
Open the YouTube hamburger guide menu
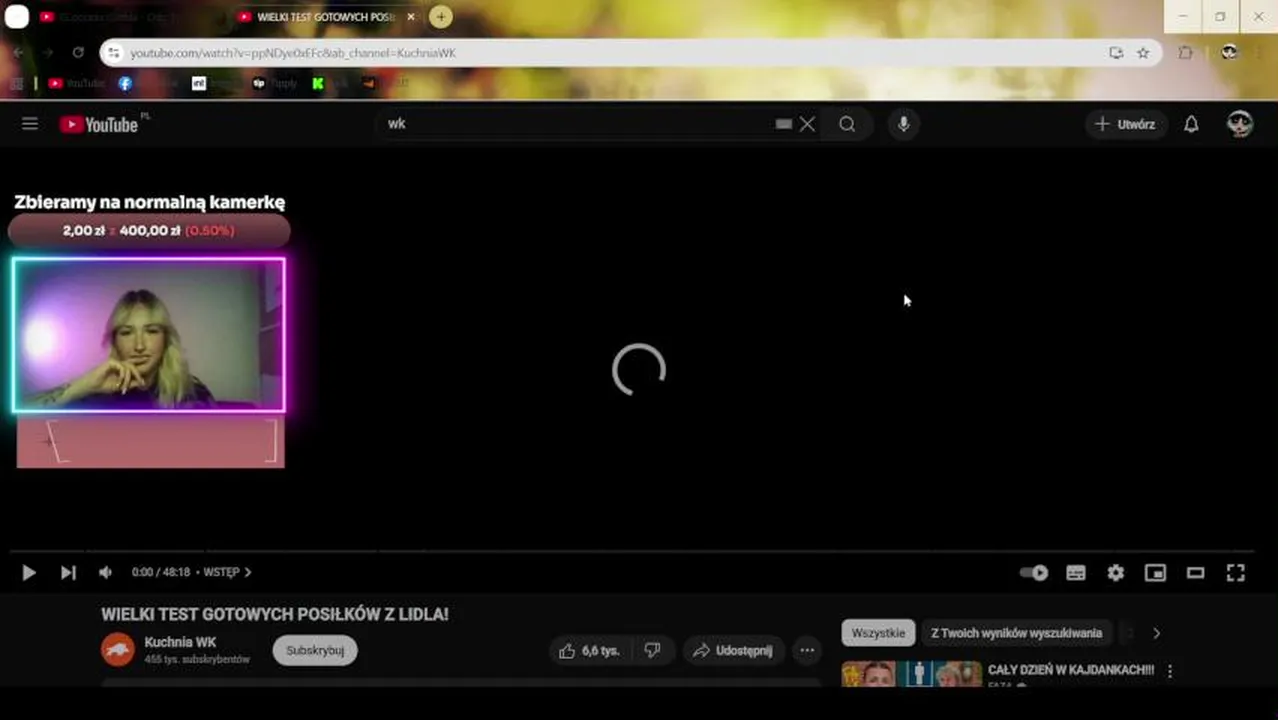[x=30, y=124]
